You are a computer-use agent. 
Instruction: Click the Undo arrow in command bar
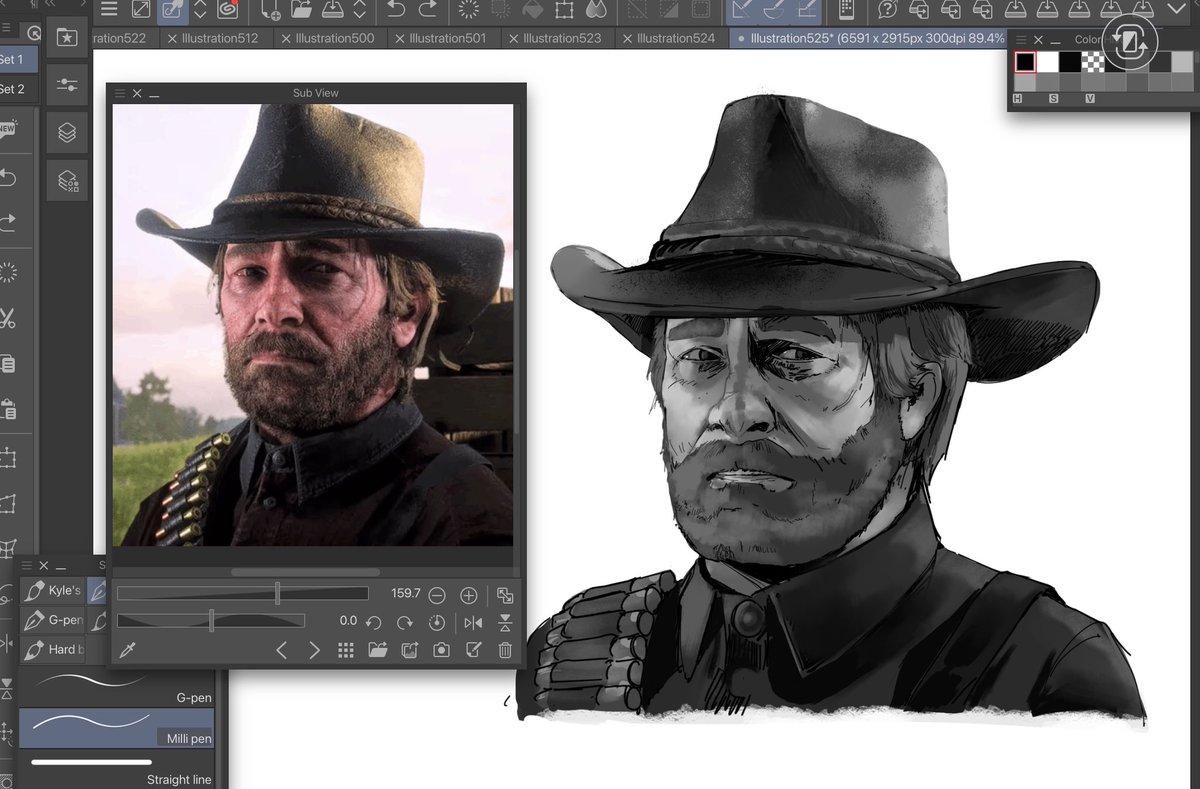396,10
